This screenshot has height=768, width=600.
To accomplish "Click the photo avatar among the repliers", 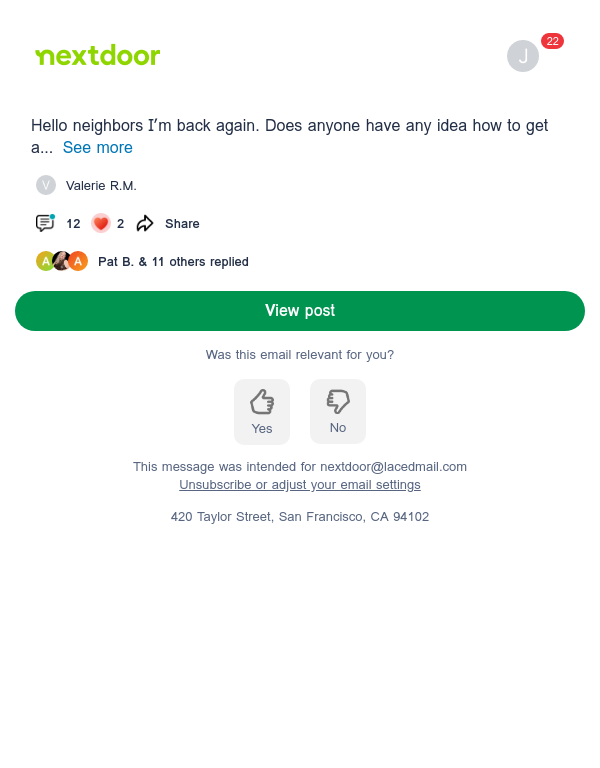I will coord(62,261).
